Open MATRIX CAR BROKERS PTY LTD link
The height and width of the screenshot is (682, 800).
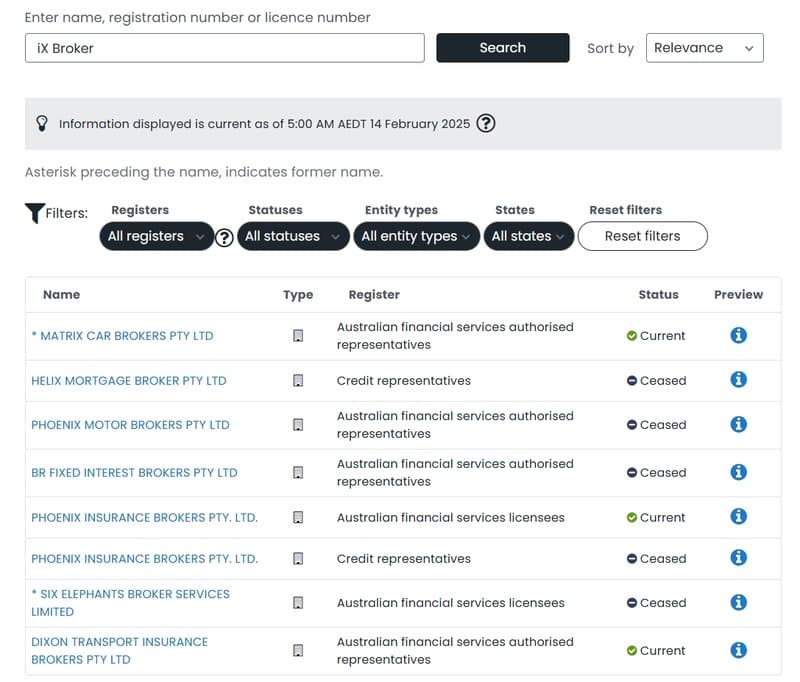point(122,336)
